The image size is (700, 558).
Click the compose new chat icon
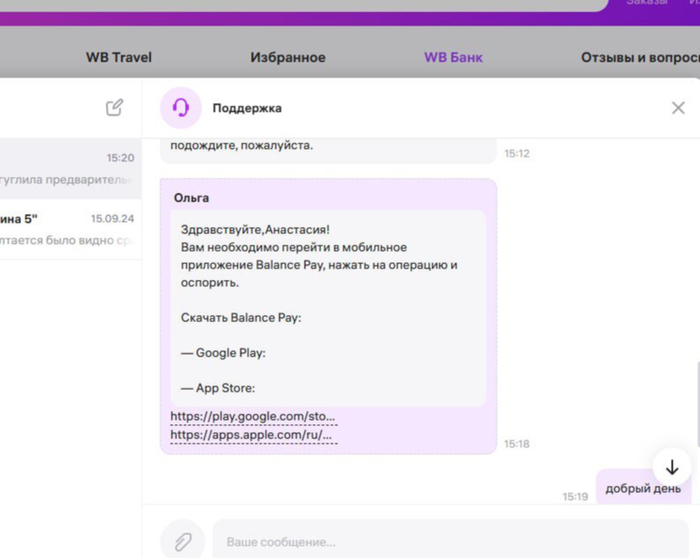coord(115,107)
